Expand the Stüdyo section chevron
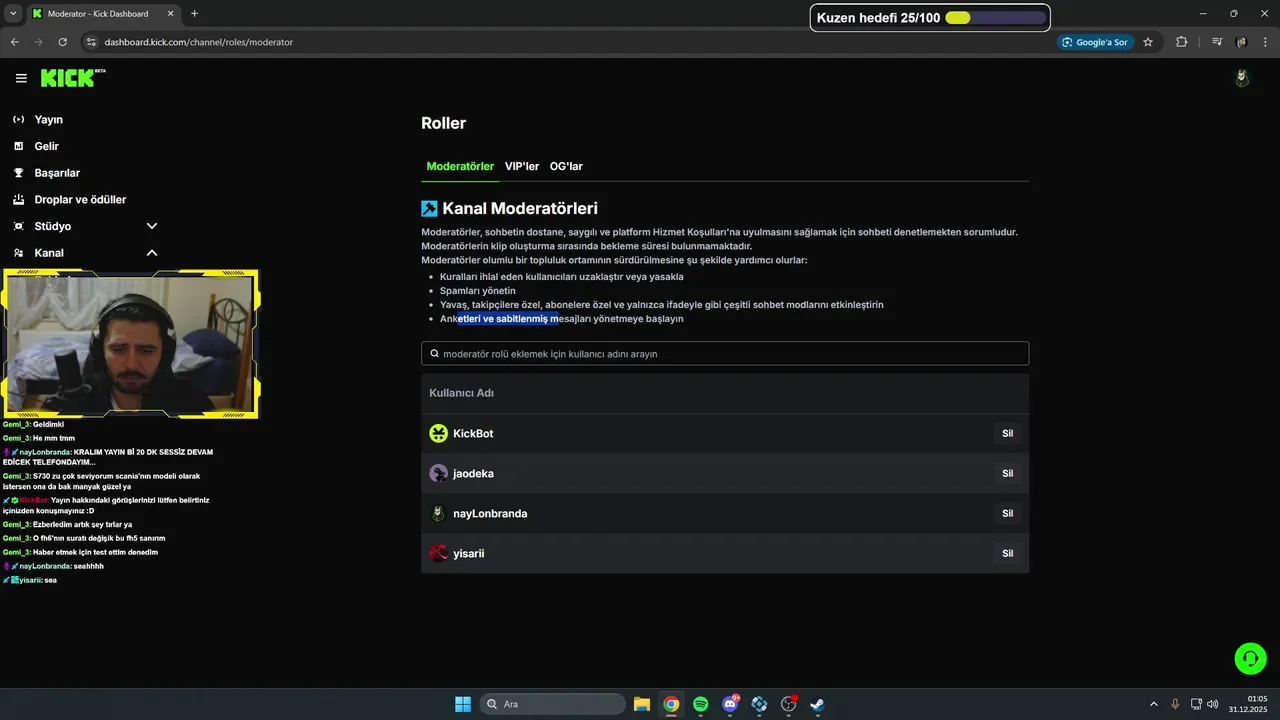 coord(152,226)
